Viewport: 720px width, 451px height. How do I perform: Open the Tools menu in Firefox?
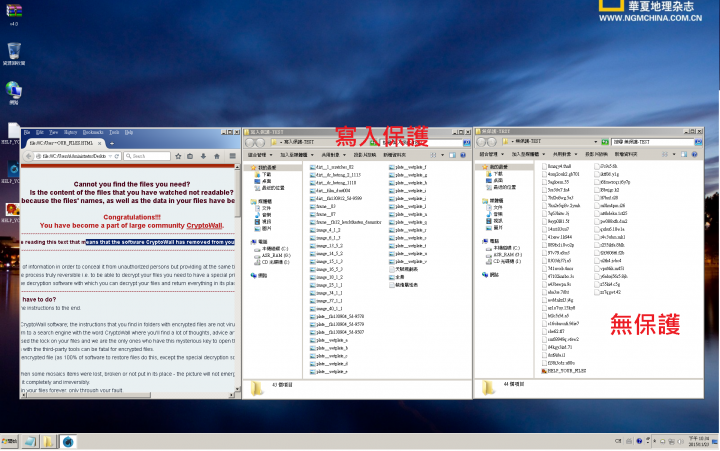pos(114,132)
